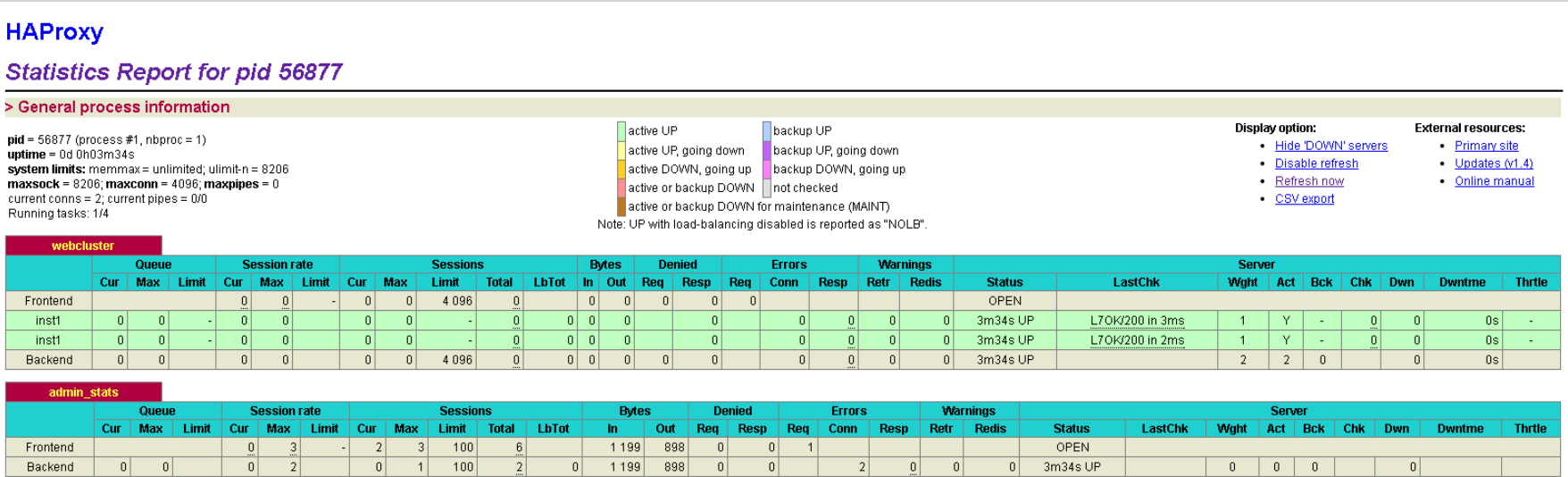1568x477 pixels.
Task: Click the inst1 row with 3ms check
Action: (782, 321)
